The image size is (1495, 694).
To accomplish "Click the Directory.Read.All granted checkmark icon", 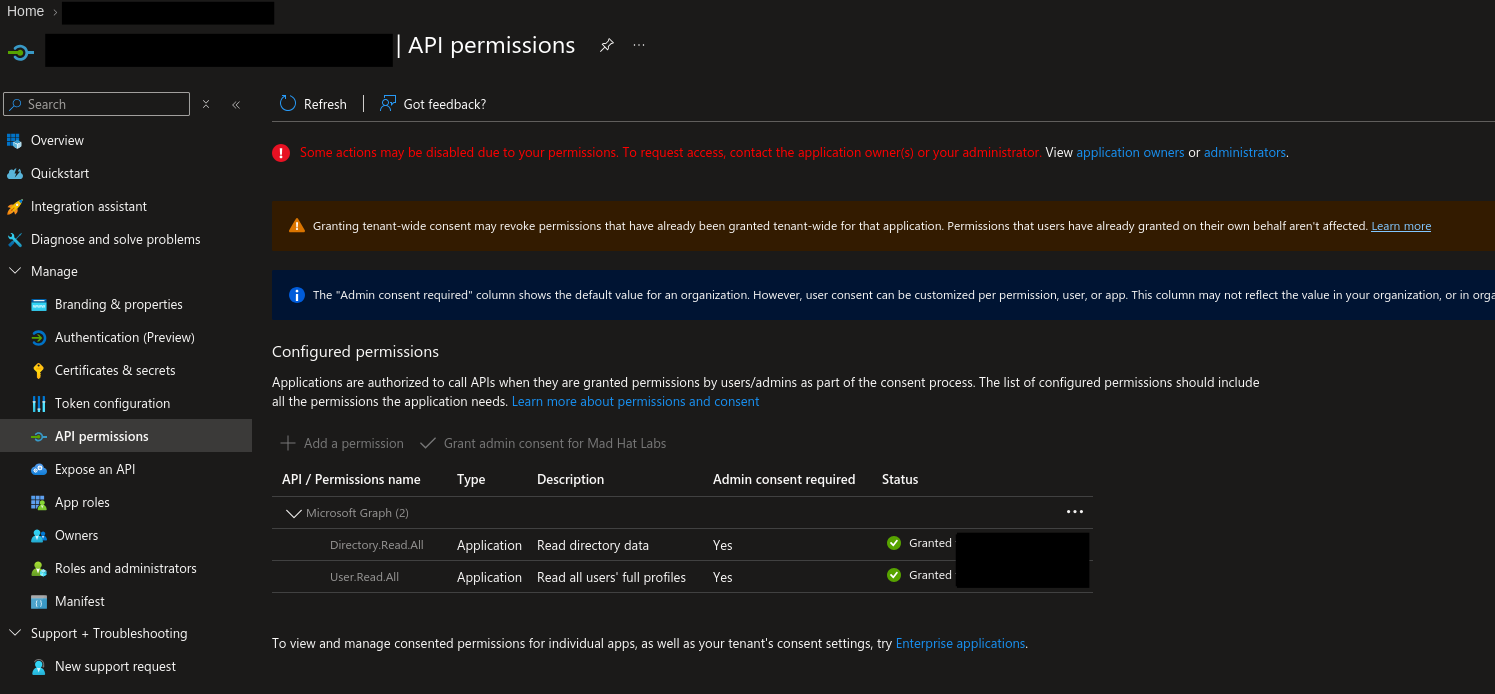I will tap(894, 543).
